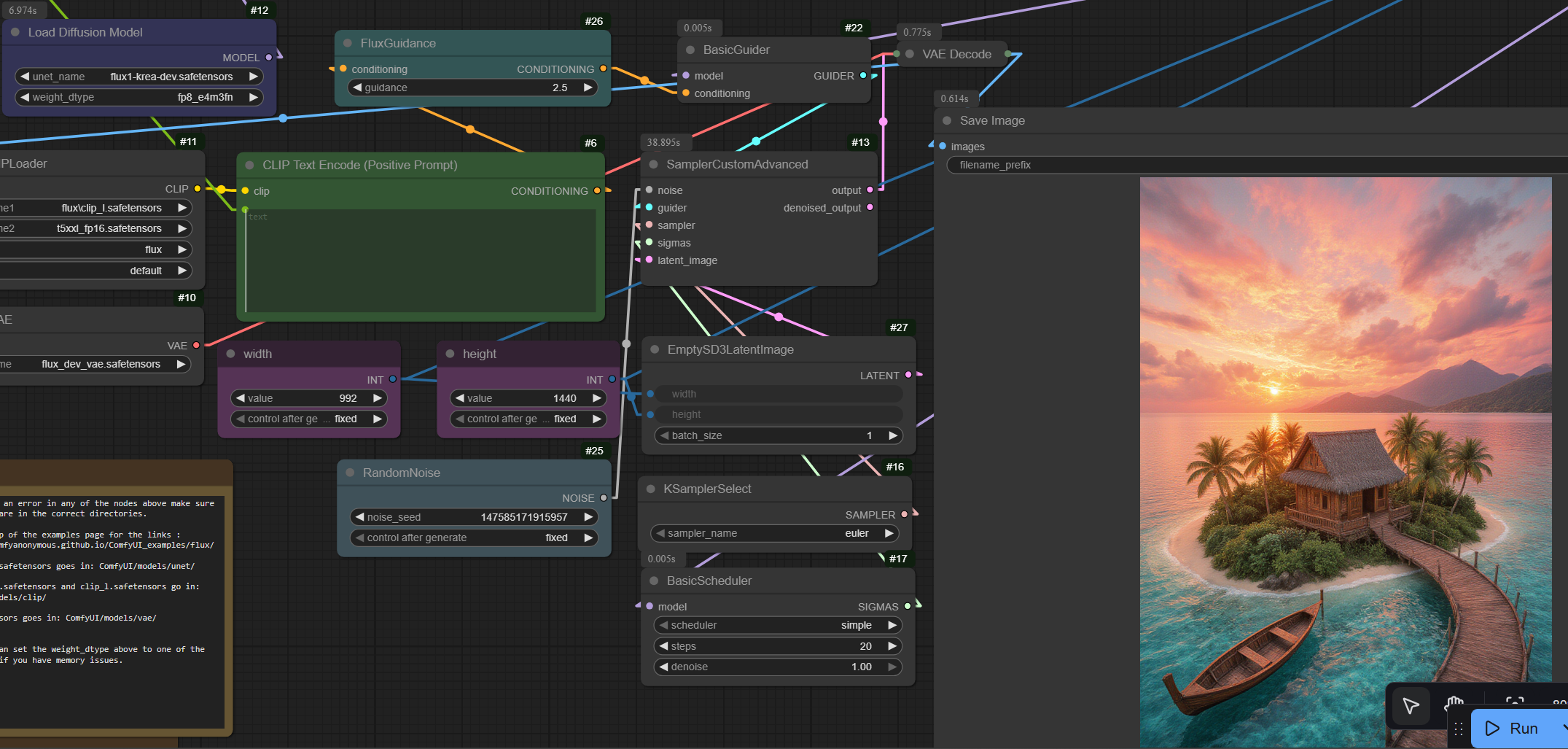Viewport: 1568px width, 749px height.
Task: Collapse the BasicScheduler node
Action: [x=654, y=581]
